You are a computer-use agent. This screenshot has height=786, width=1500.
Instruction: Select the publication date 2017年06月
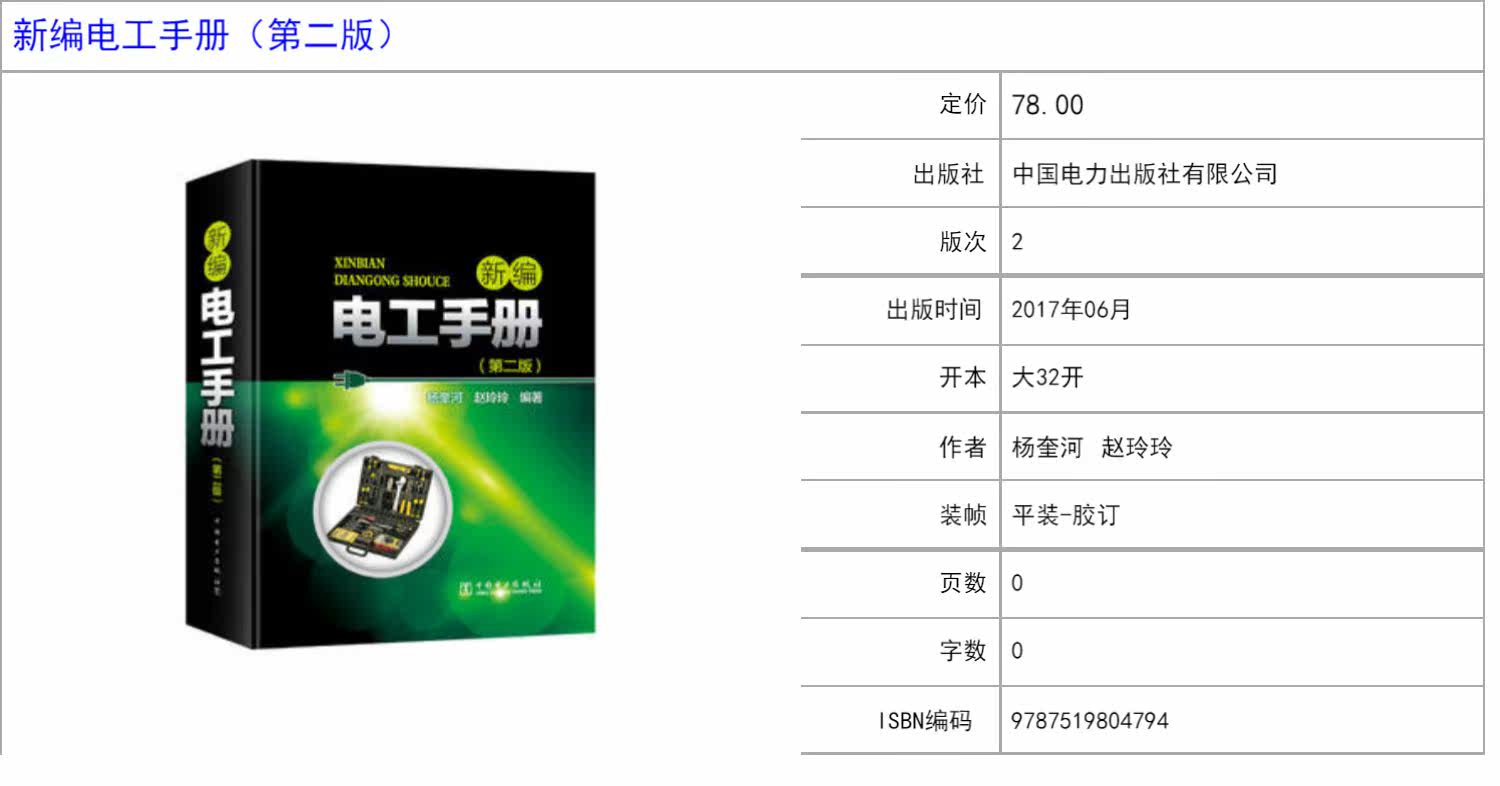point(1071,309)
